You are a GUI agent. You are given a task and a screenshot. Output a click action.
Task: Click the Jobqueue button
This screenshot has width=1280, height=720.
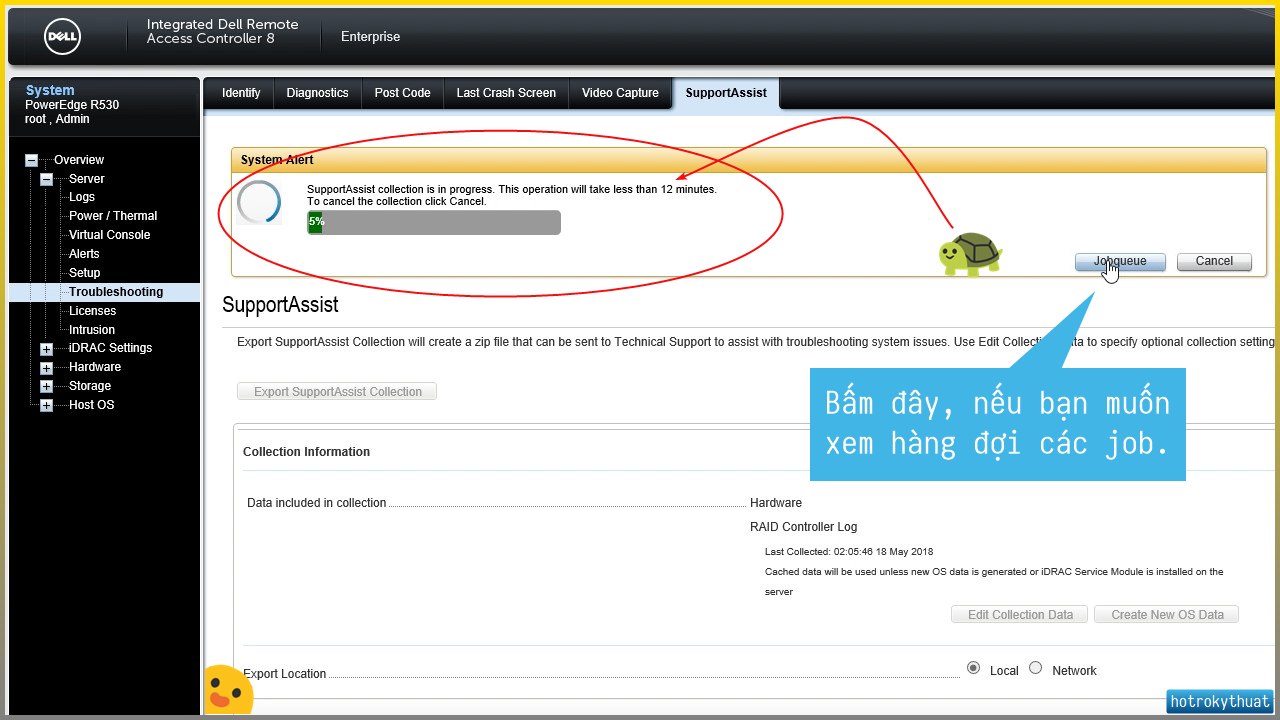tap(1120, 261)
